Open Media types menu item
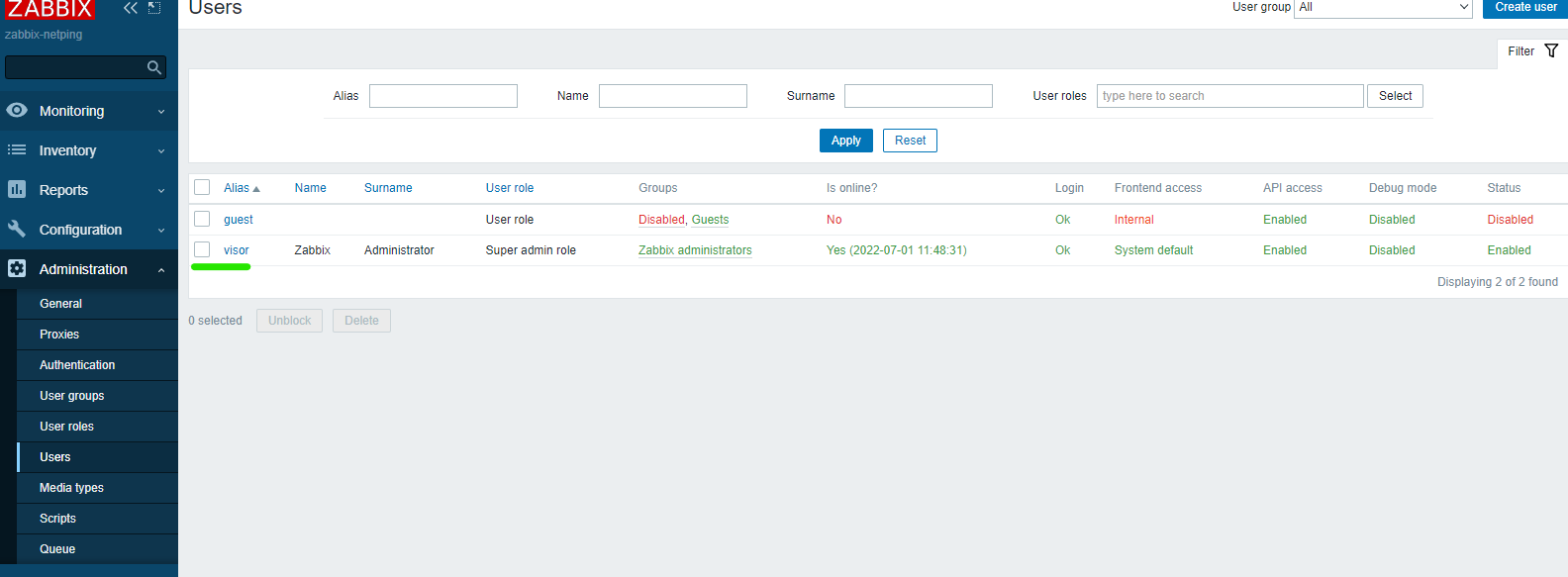The height and width of the screenshot is (577, 1568). coord(71,488)
